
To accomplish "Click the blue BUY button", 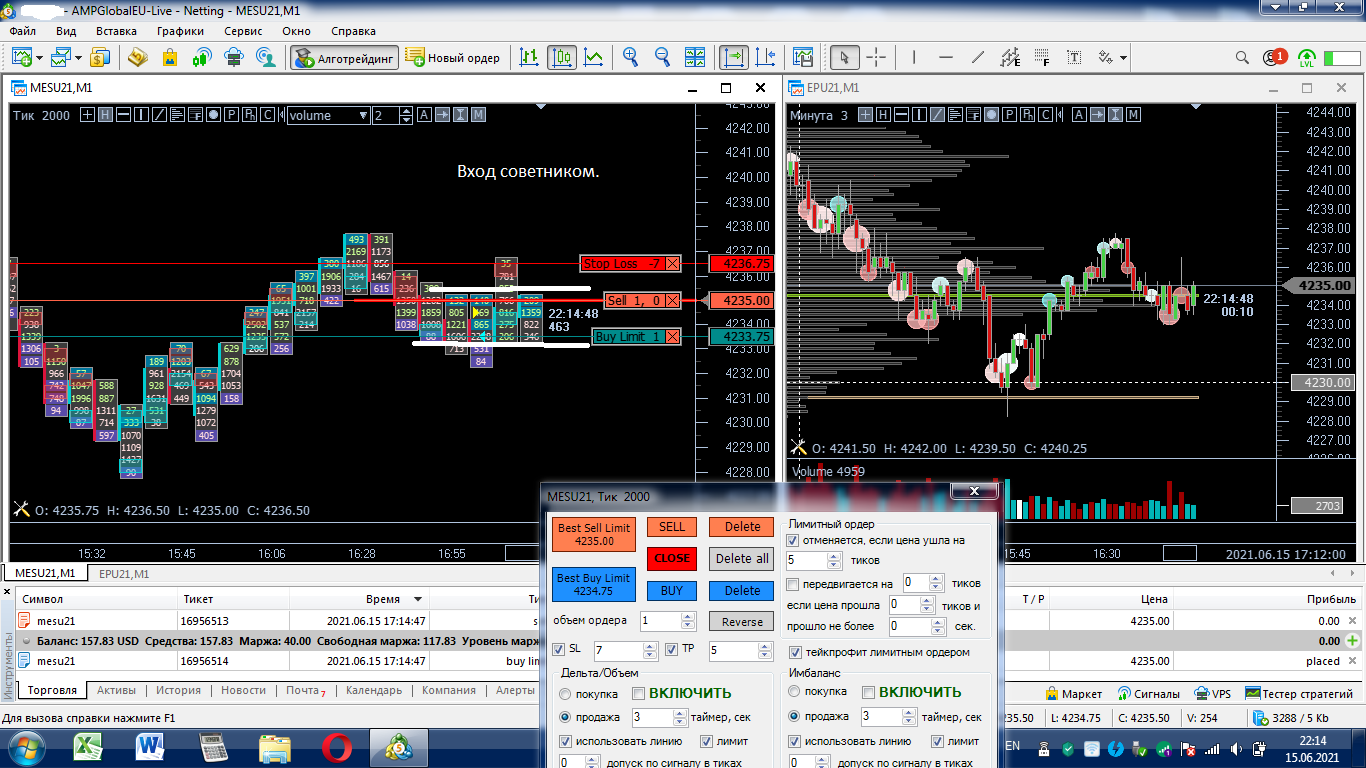I will coord(672,591).
